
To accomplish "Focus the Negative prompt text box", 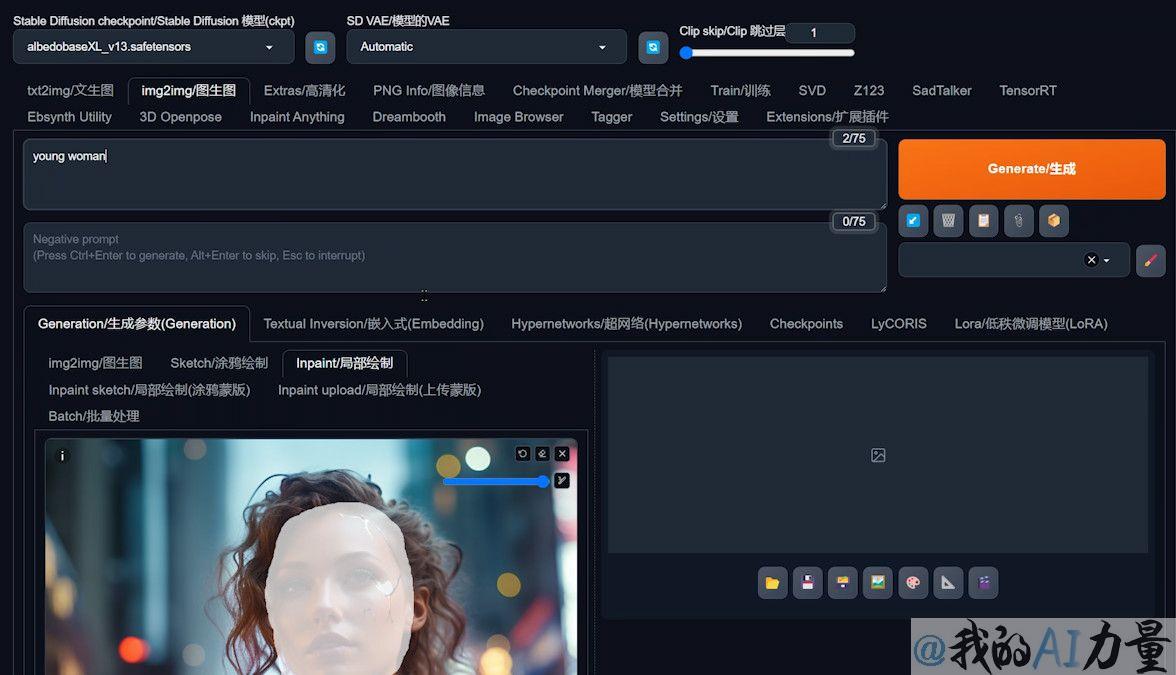I will (x=454, y=257).
